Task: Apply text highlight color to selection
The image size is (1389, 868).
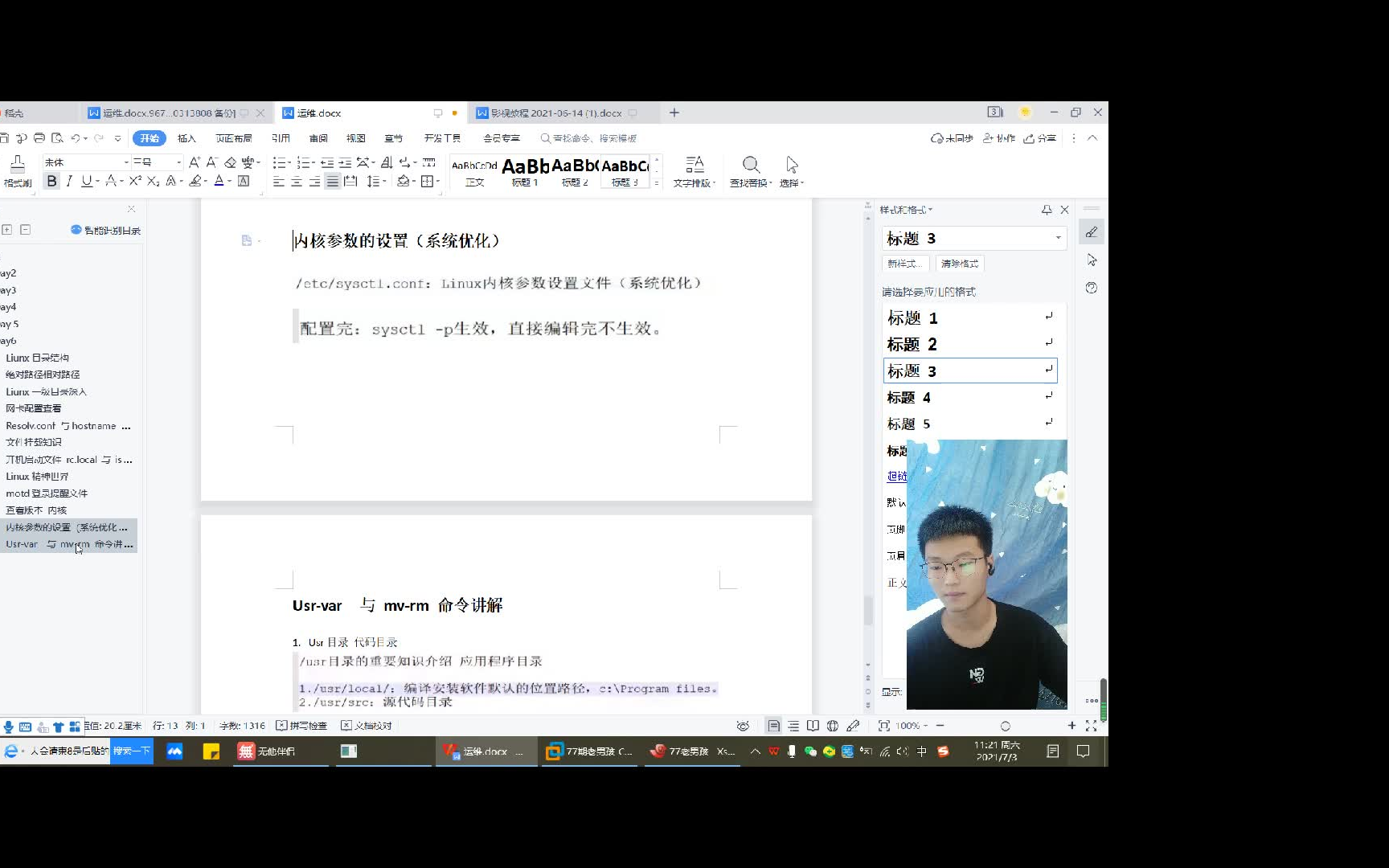Action: pyautogui.click(x=195, y=181)
